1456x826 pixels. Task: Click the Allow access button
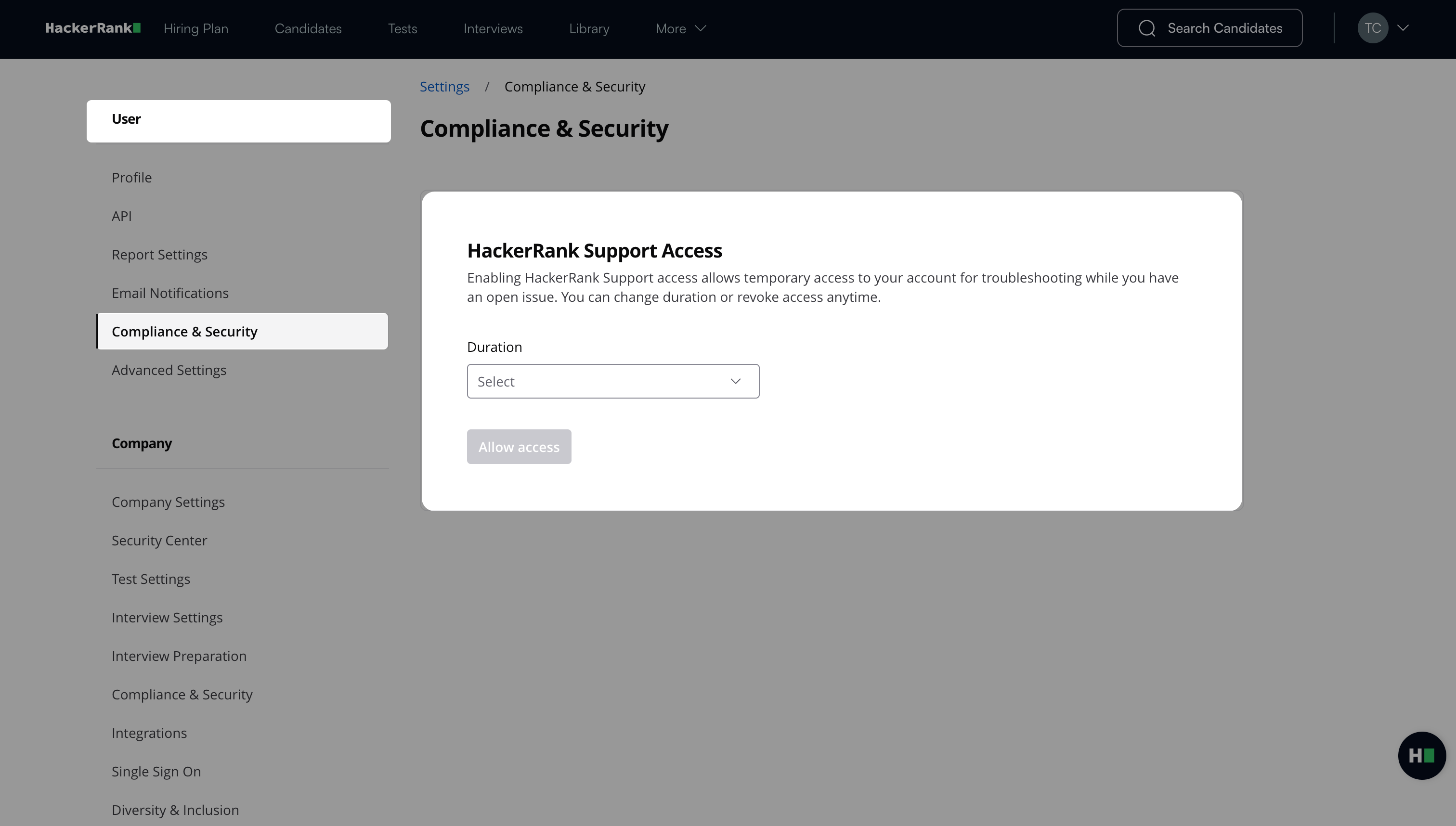pos(519,447)
